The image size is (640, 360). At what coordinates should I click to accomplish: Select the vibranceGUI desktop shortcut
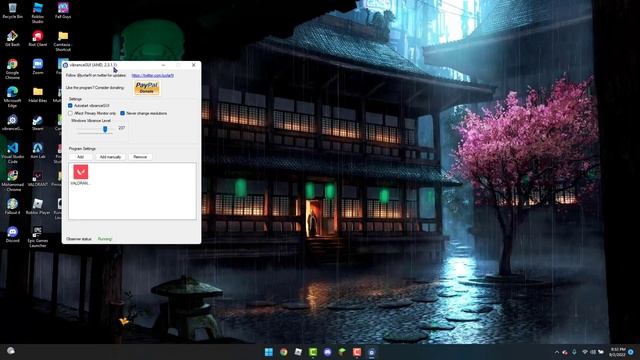point(12,122)
